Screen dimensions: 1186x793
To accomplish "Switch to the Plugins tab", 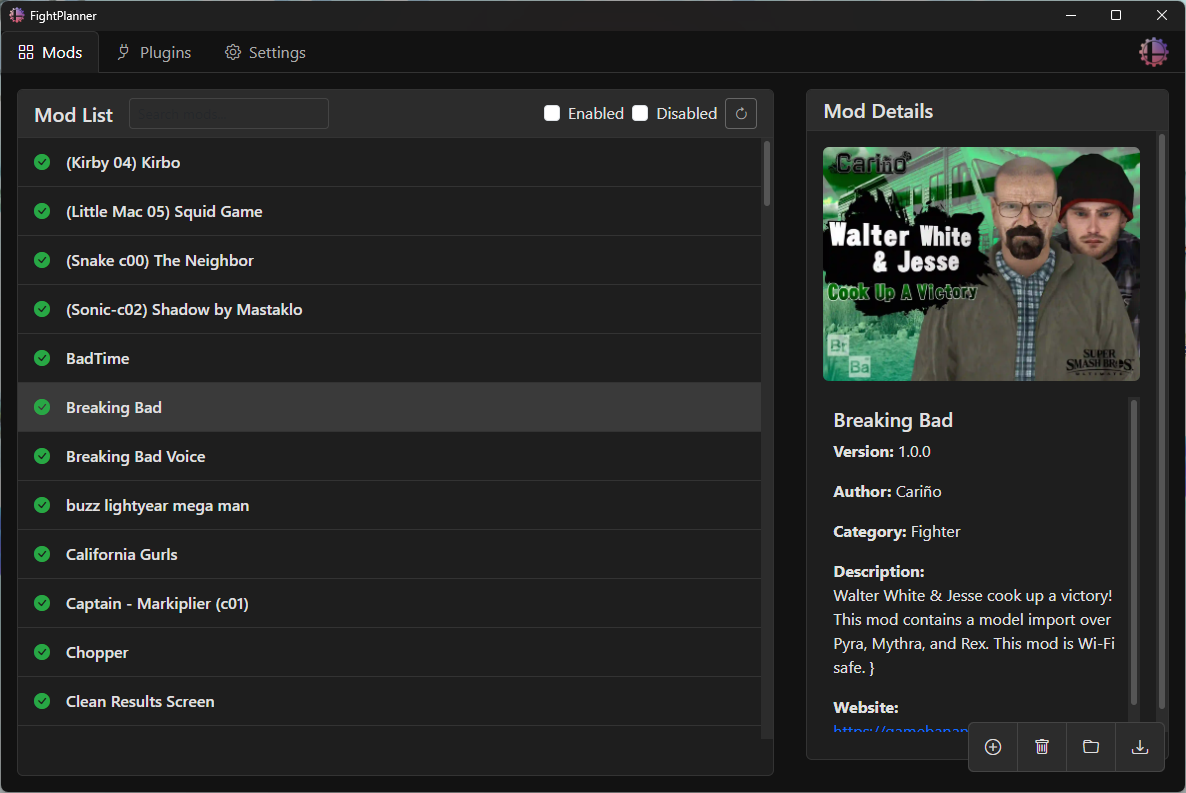I will coord(154,52).
